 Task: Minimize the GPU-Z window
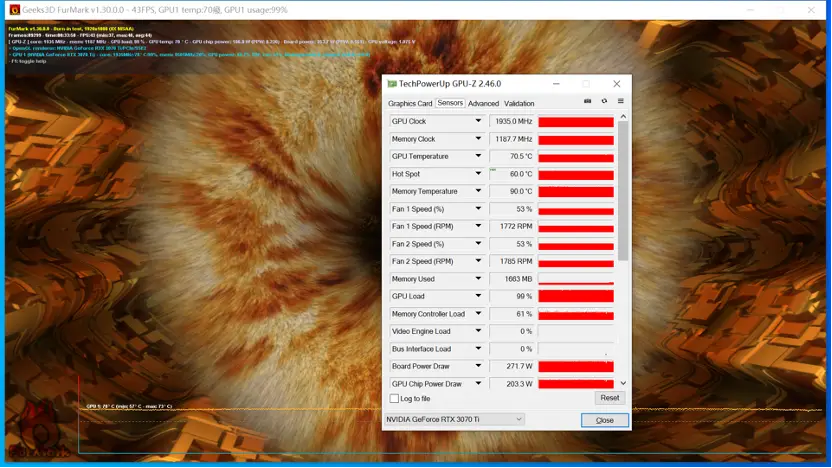click(x=556, y=84)
